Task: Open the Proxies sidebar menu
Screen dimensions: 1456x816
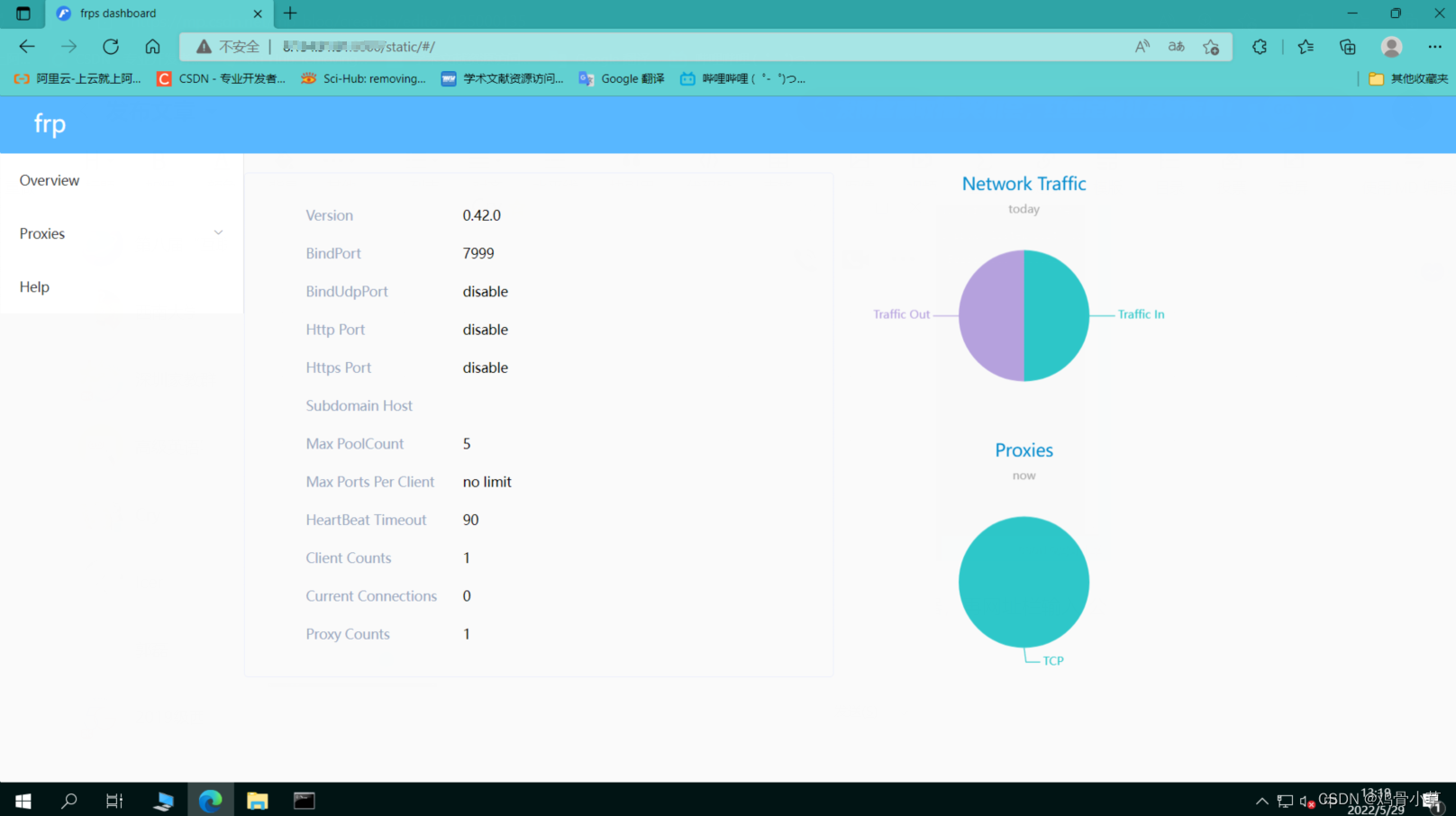Action: [x=122, y=233]
